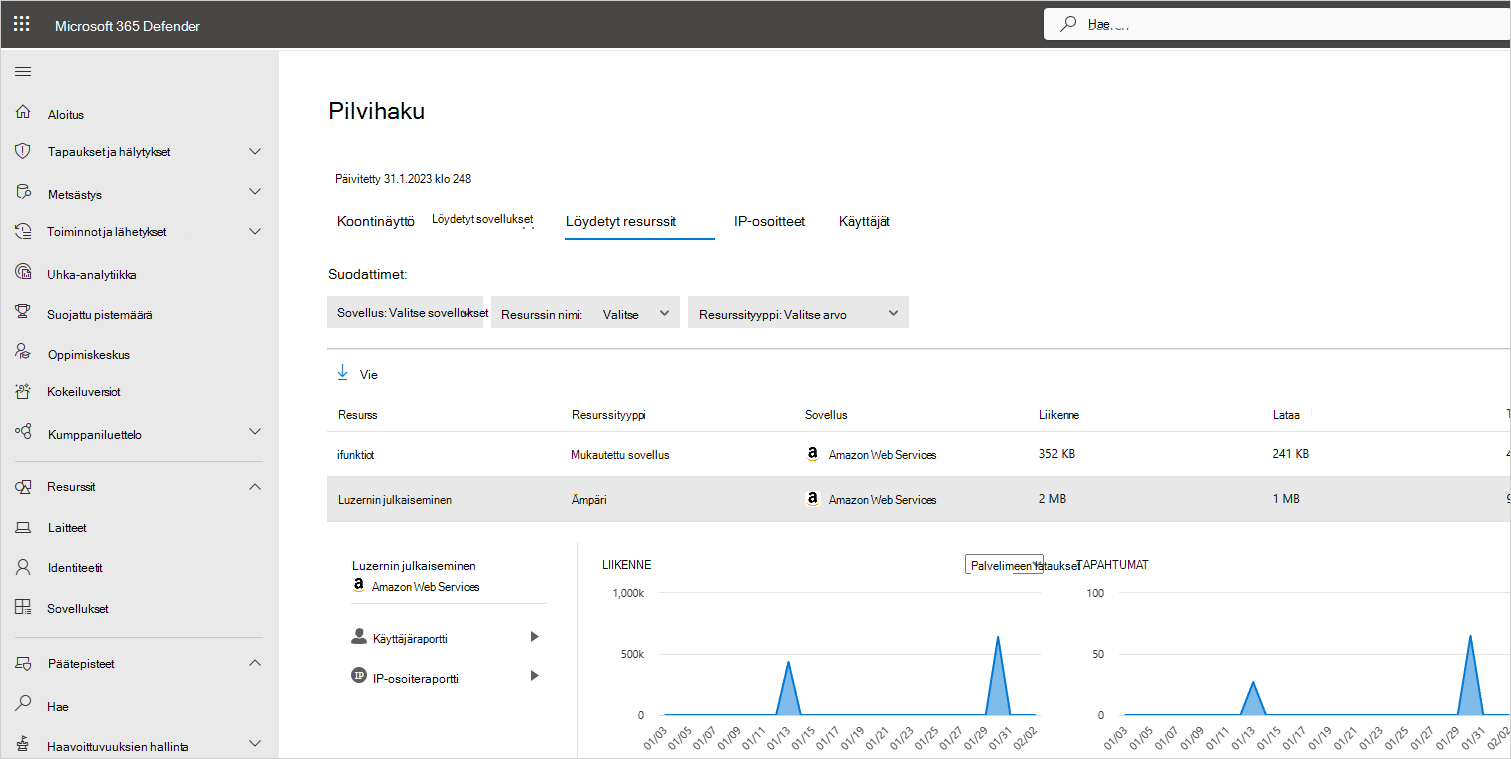This screenshot has height=759, width=1511.
Task: Click Amazon logo in Luzernin julkaiseminen row
Action: click(813, 499)
